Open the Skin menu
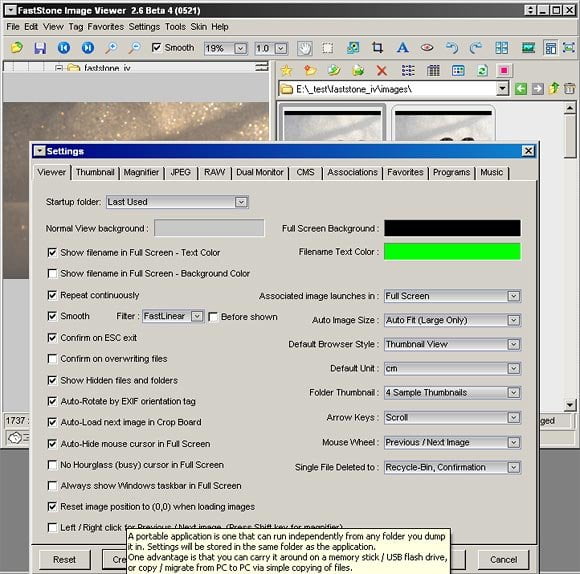This screenshot has height=574, width=580. [x=199, y=27]
